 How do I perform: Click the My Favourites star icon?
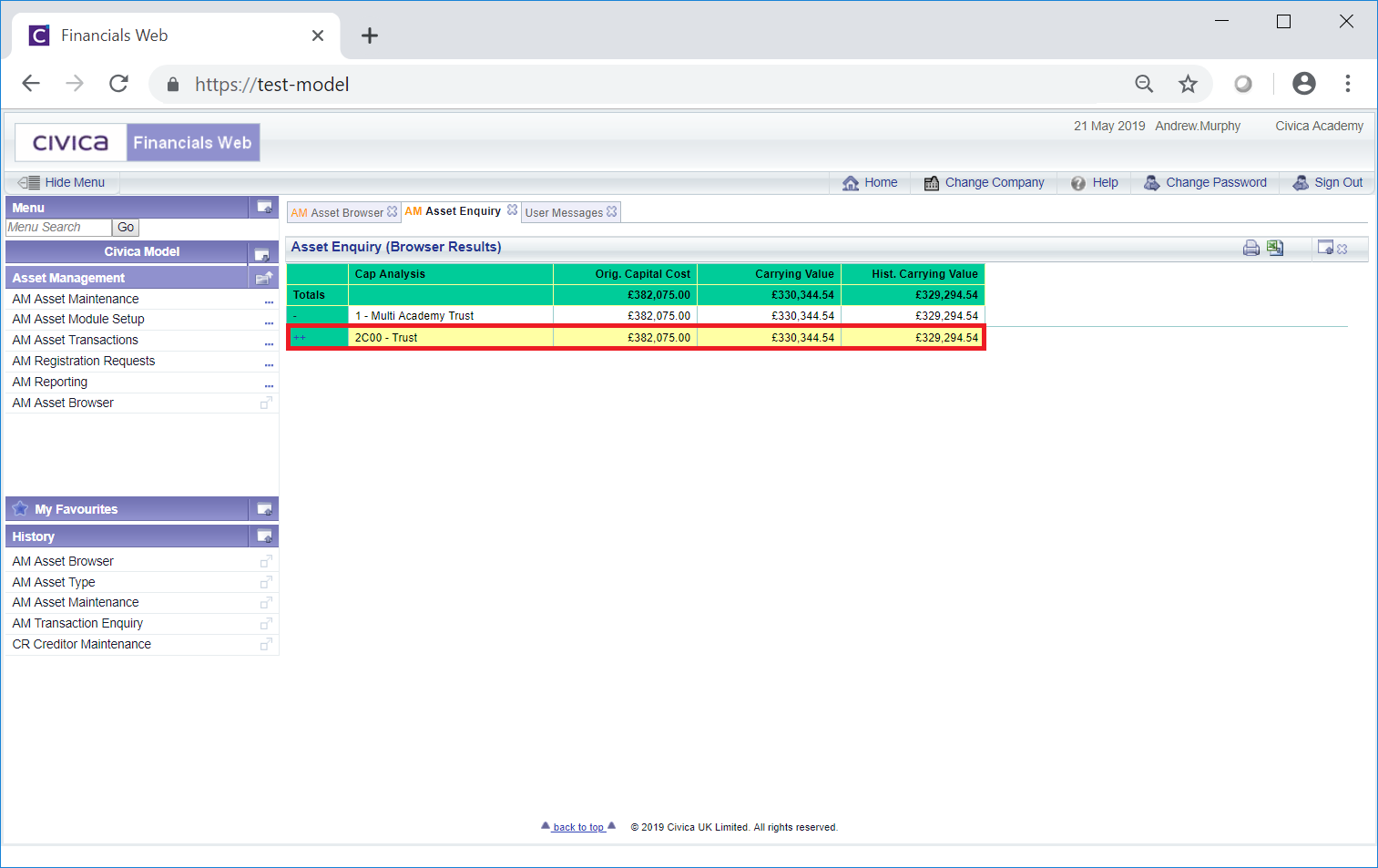(20, 508)
